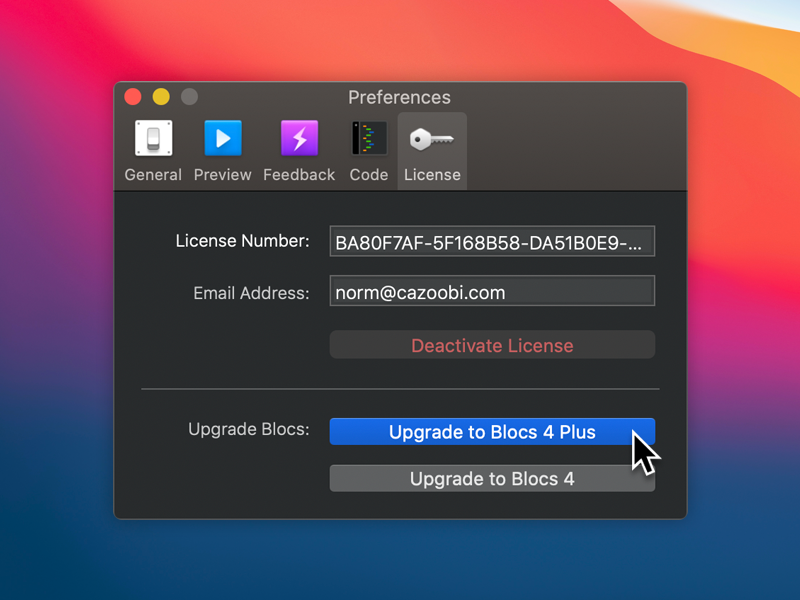
Task: Switch to the Feedback tab label
Action: click(299, 174)
